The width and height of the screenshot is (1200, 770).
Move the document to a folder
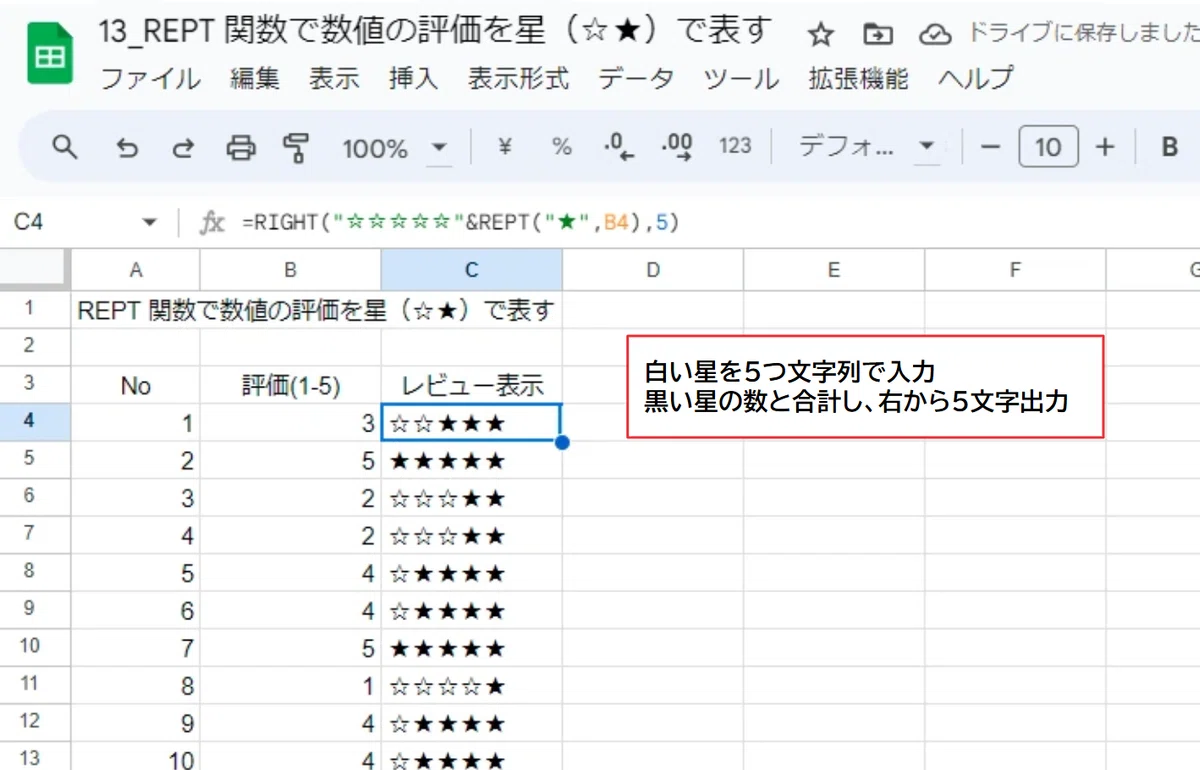click(x=877, y=35)
